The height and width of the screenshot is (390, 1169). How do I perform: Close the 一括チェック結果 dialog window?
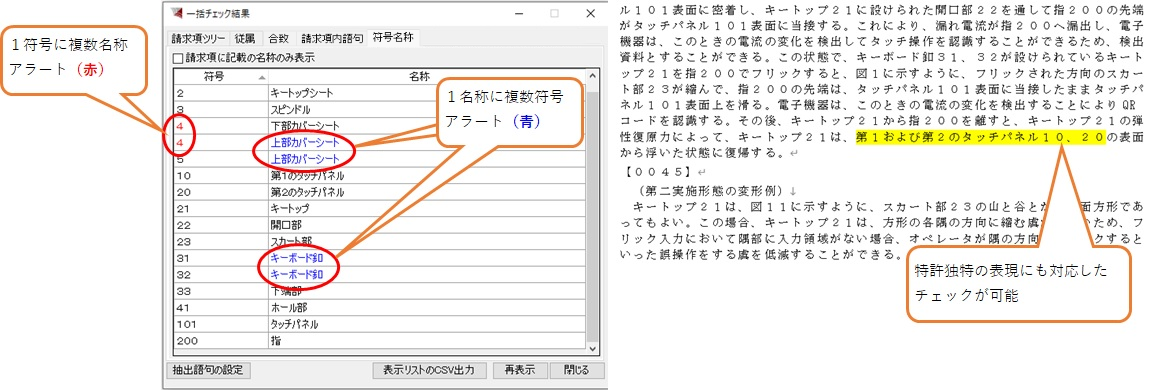pos(590,13)
